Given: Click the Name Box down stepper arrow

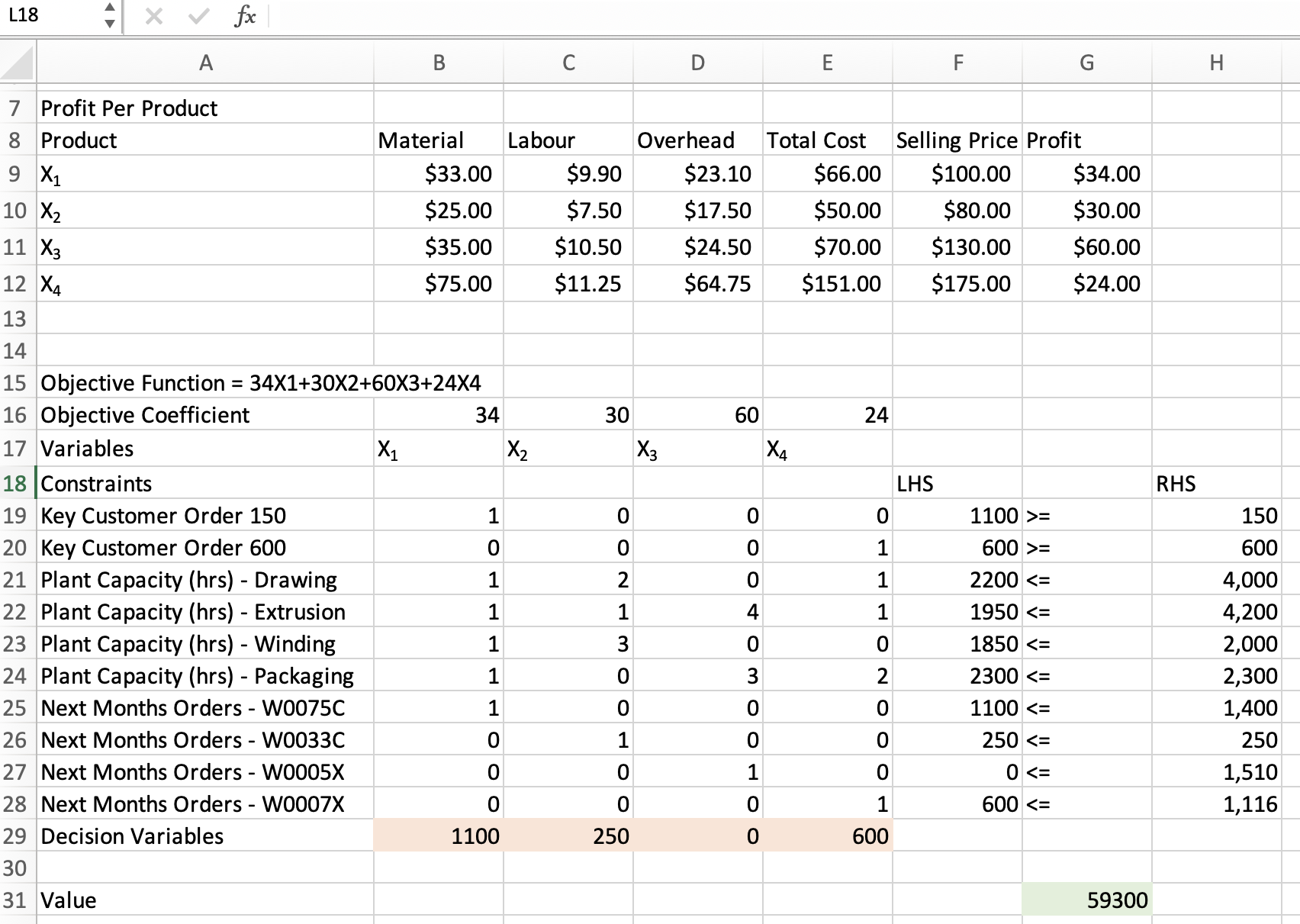Looking at the screenshot, I should tap(109, 24).
